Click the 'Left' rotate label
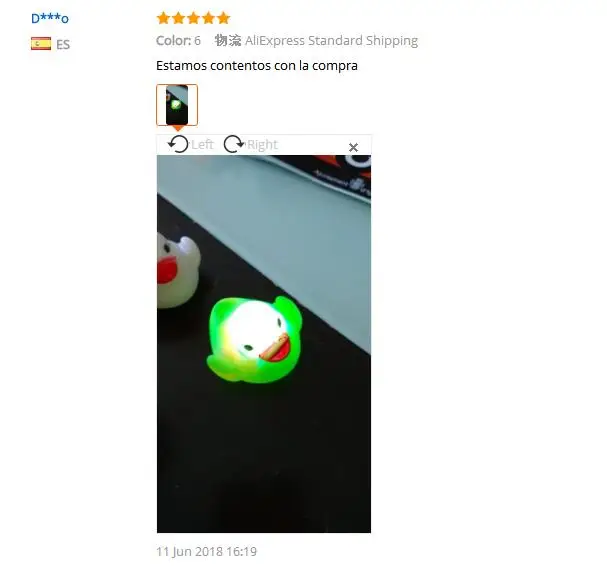This screenshot has height=573, width=607. pyautogui.click(x=202, y=144)
